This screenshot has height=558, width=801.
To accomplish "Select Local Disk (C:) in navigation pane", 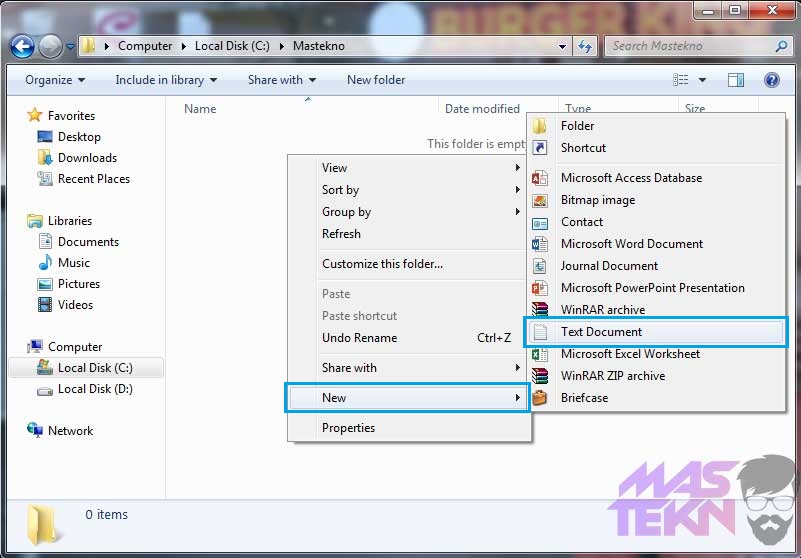I will (86, 368).
